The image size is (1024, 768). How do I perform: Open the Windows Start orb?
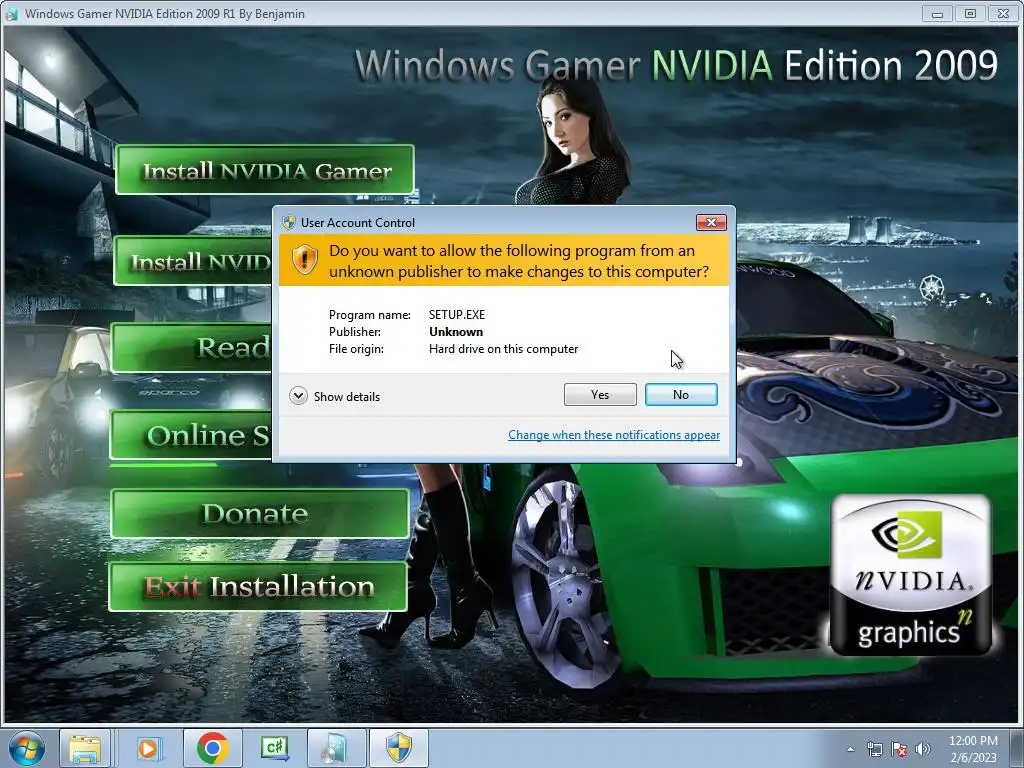click(x=27, y=748)
